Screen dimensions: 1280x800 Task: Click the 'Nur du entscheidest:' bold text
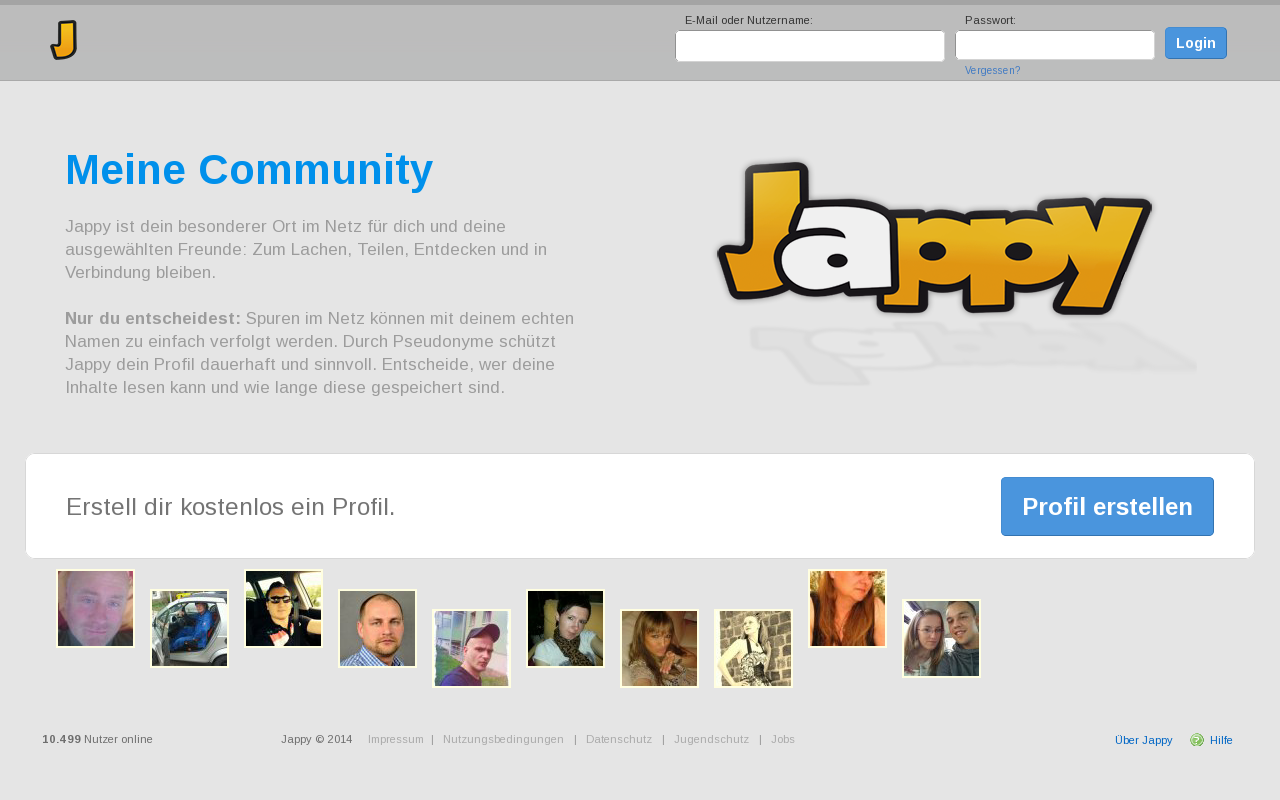pos(153,318)
